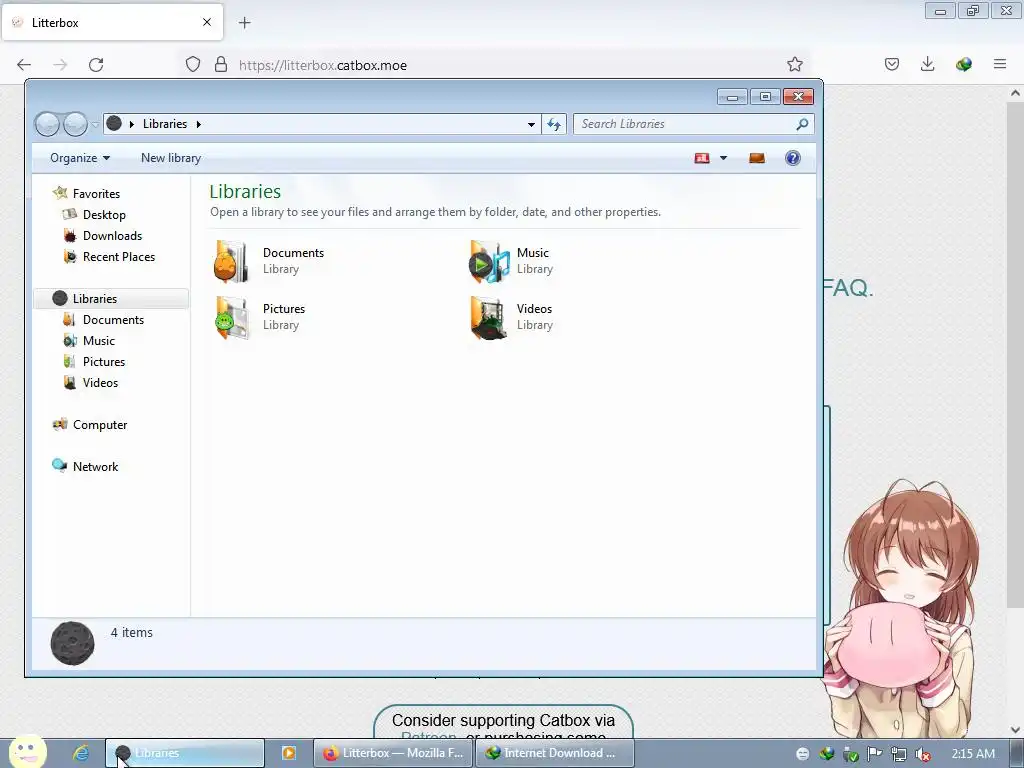Expand the view options dropdown arrow

[723, 158]
